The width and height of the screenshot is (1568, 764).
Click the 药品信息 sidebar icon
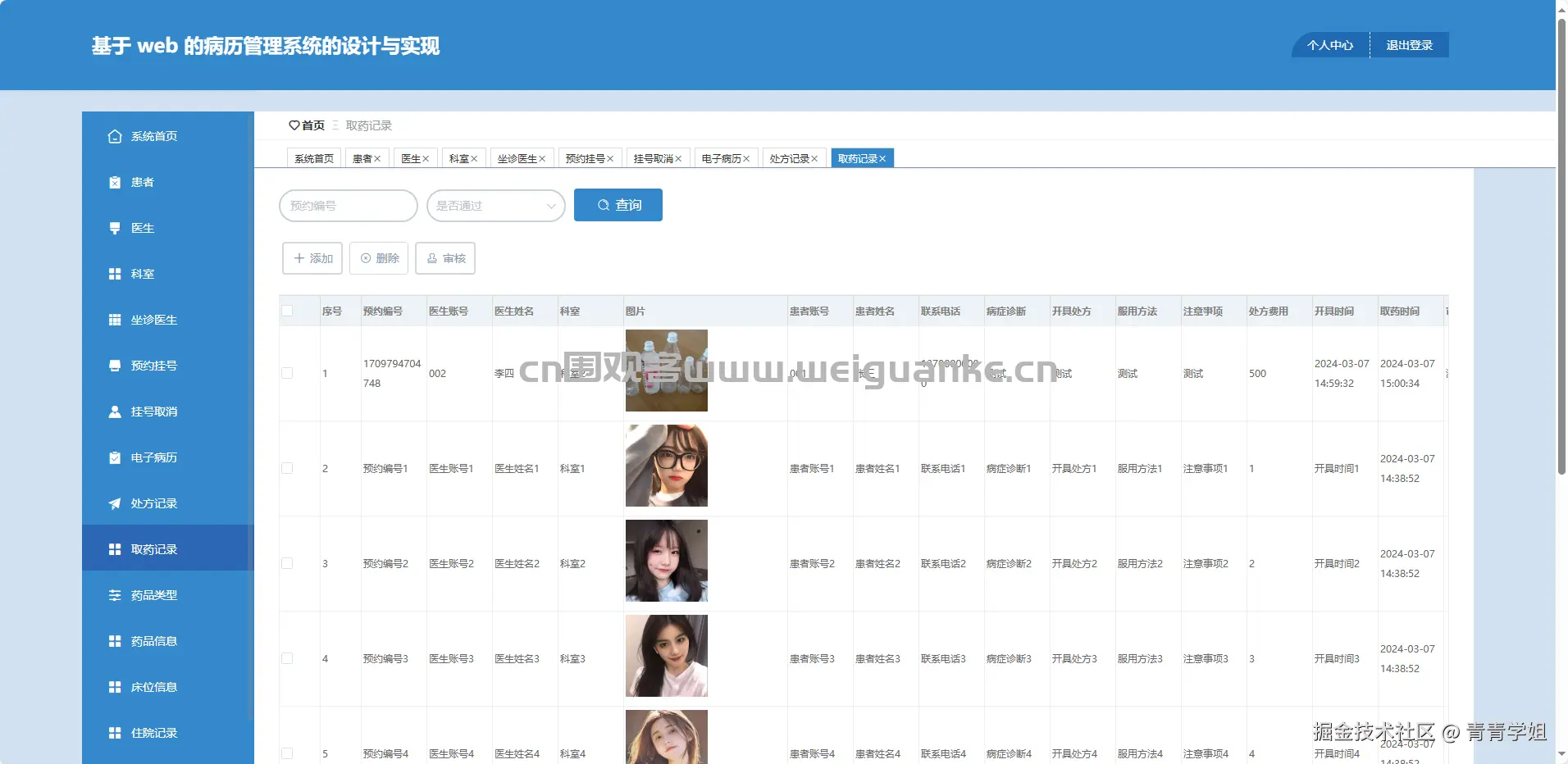(115, 641)
